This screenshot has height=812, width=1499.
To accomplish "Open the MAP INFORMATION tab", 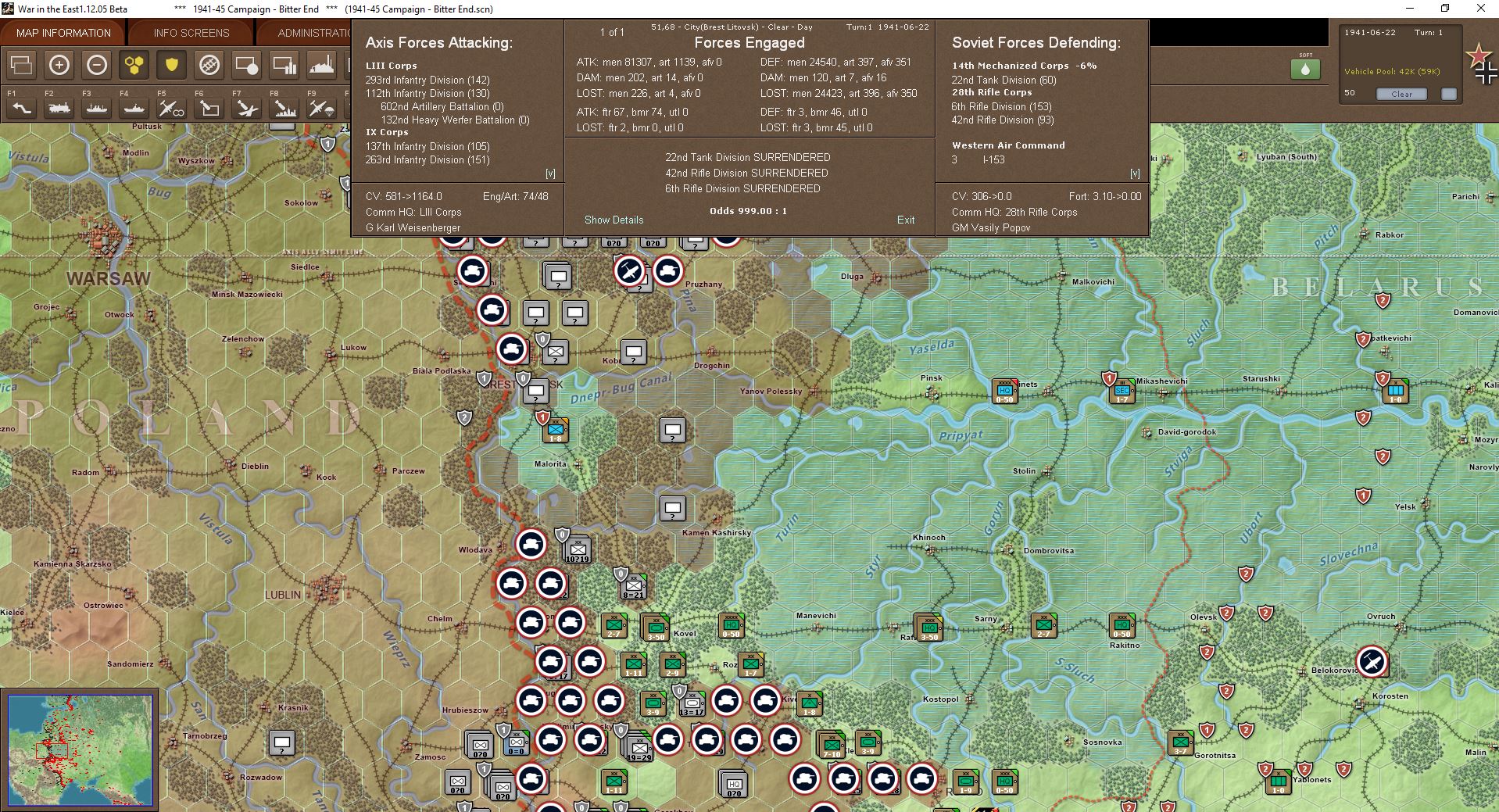I will (63, 33).
